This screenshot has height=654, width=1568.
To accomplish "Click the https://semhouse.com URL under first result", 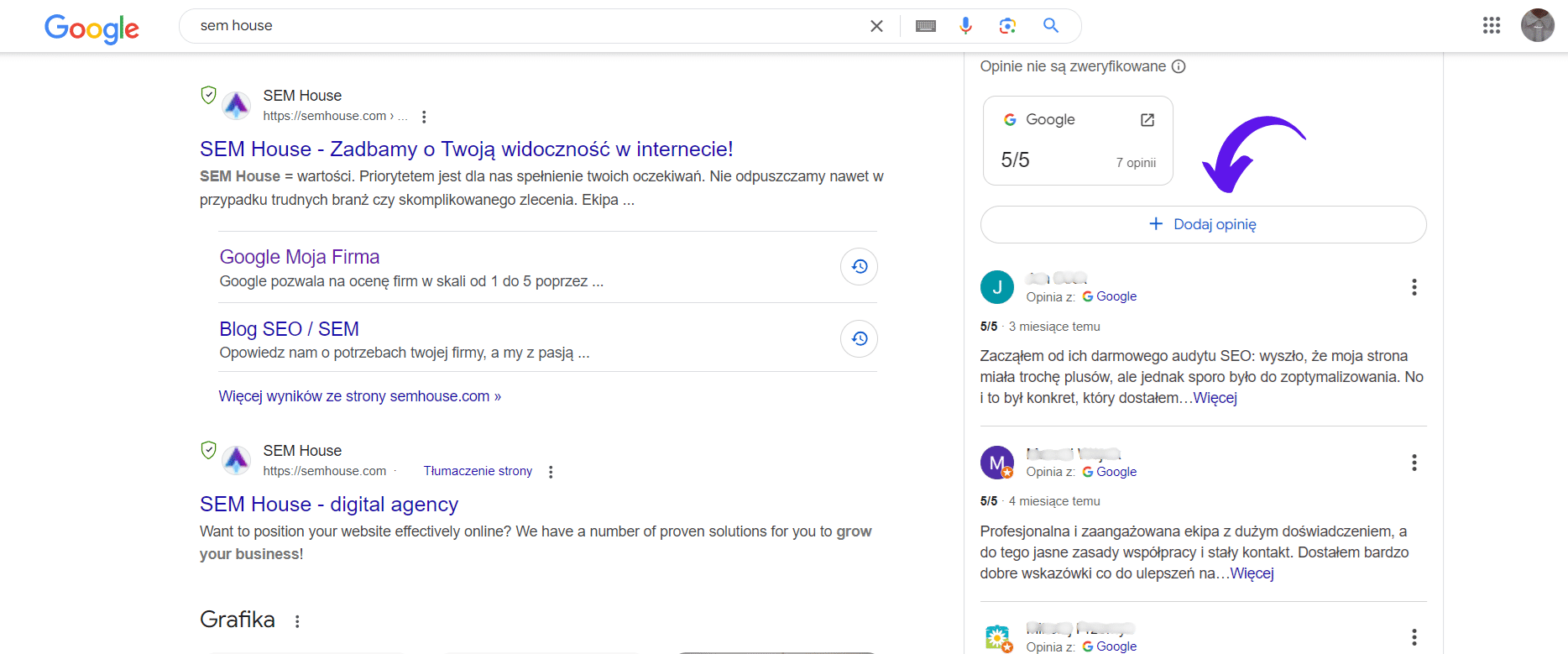I will (x=325, y=116).
